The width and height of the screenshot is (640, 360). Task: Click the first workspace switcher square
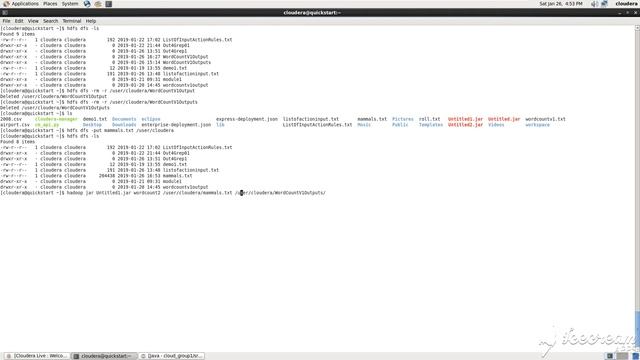(x=610, y=356)
